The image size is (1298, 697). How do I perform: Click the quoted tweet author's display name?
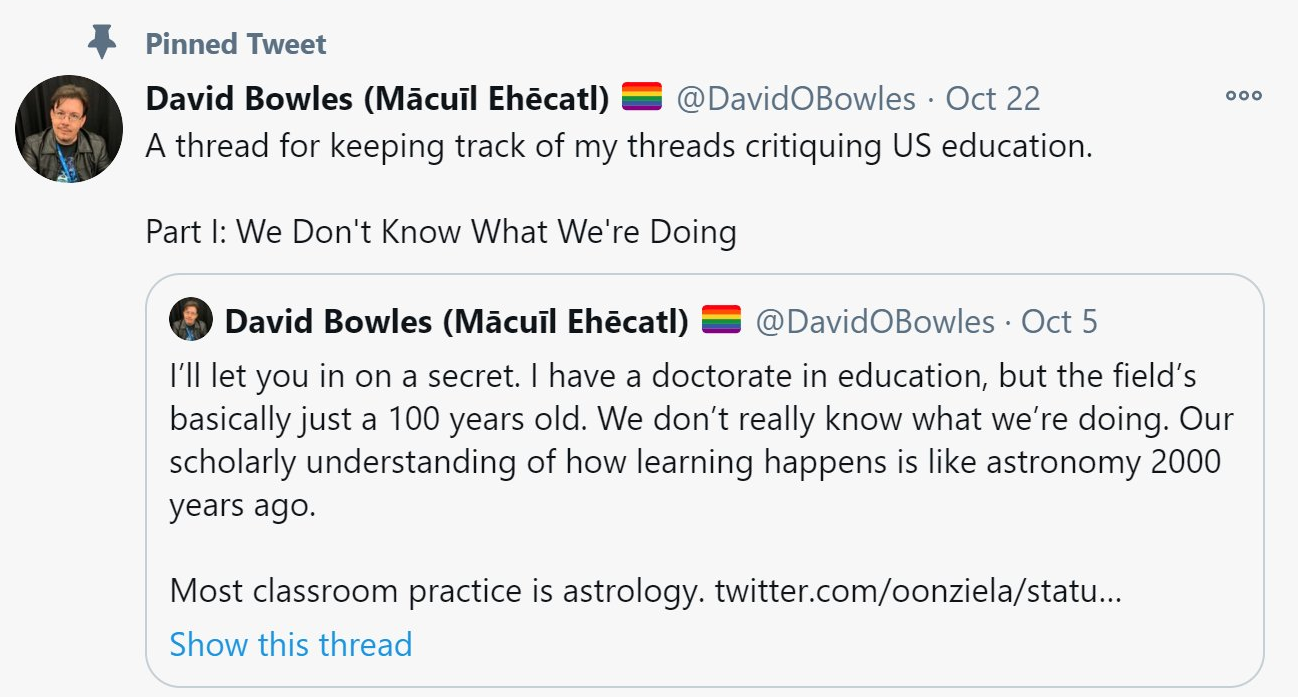point(457,321)
